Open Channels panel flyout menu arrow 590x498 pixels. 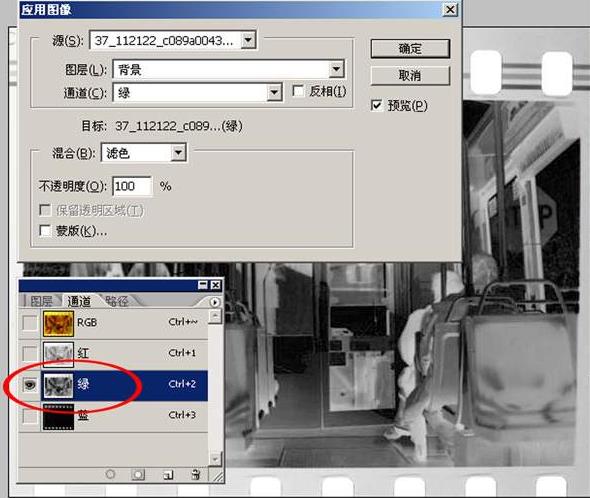click(214, 302)
